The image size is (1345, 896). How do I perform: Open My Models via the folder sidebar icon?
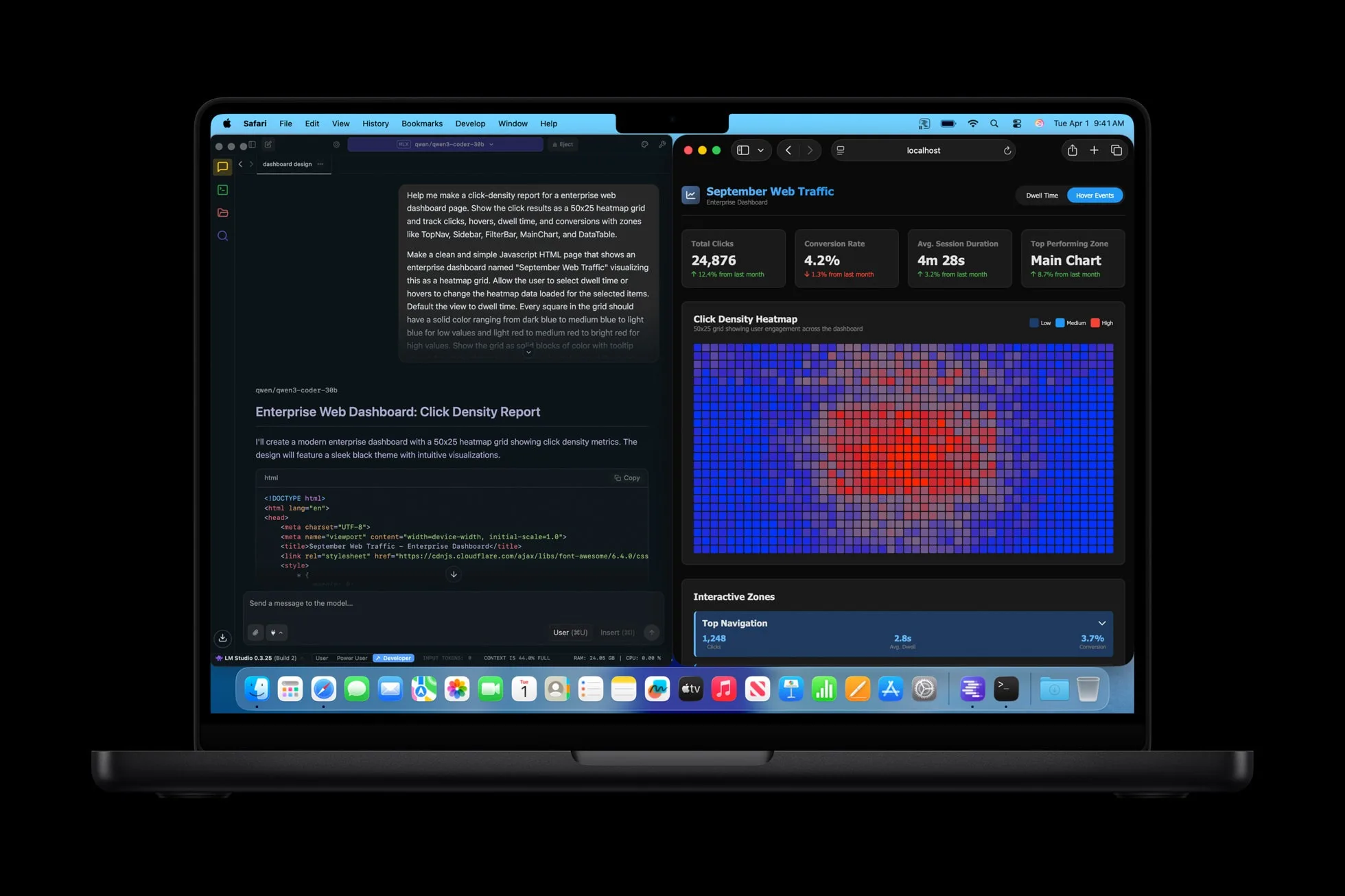click(223, 213)
